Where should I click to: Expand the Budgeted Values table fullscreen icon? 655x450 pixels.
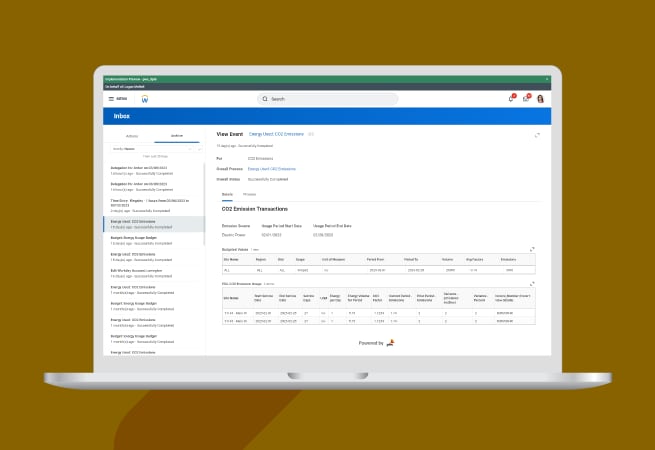[x=532, y=249]
